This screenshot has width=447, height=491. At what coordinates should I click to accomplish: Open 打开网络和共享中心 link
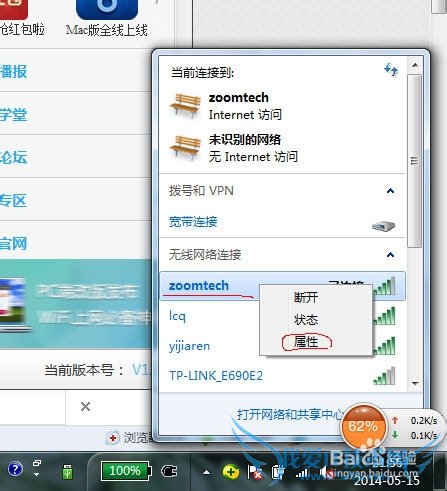coord(290,414)
